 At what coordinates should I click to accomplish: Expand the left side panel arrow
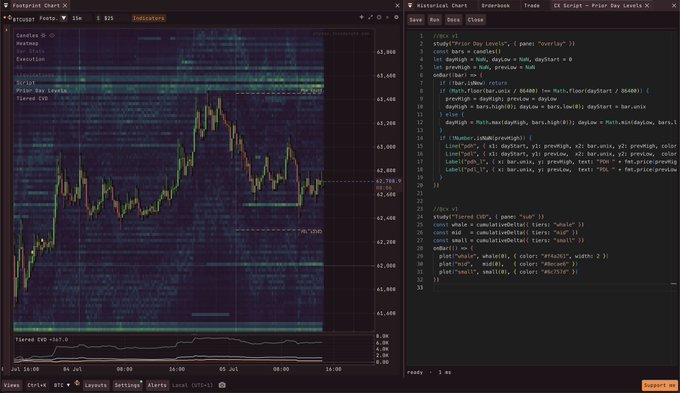tap(6, 30)
